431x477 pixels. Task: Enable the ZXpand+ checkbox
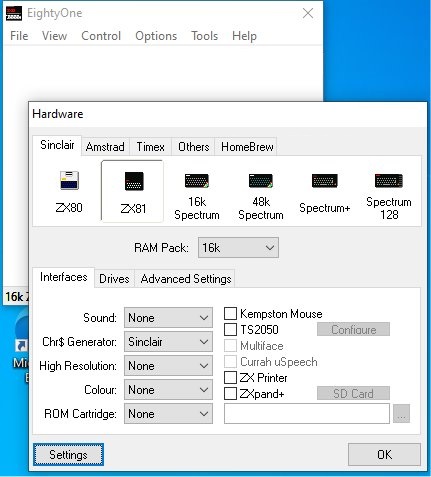[230, 394]
